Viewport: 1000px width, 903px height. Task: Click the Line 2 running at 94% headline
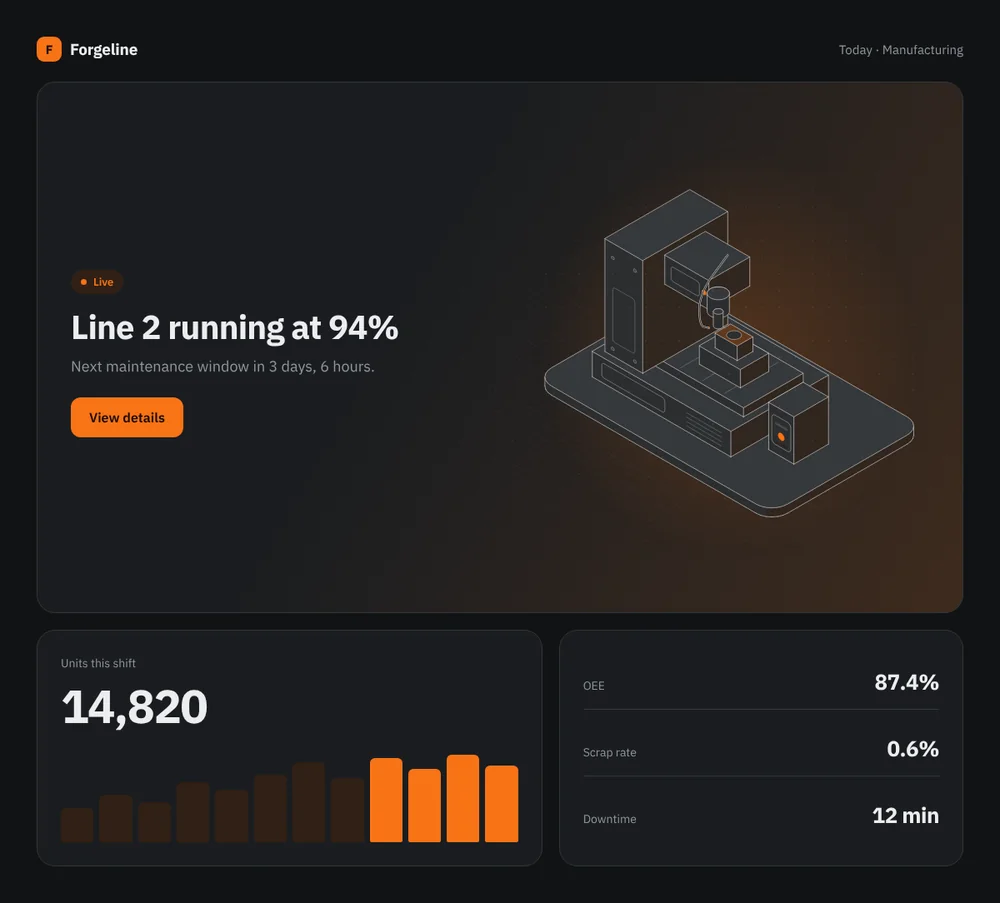(x=235, y=328)
